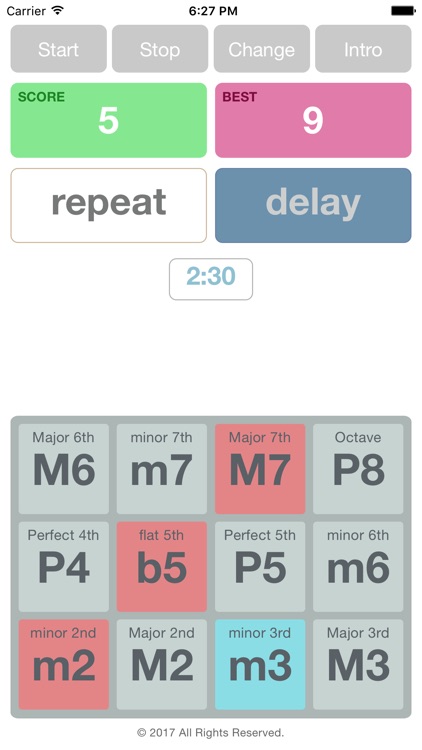This screenshot has width=422, height=750.
Task: Tap the Stop button
Action: (160, 49)
